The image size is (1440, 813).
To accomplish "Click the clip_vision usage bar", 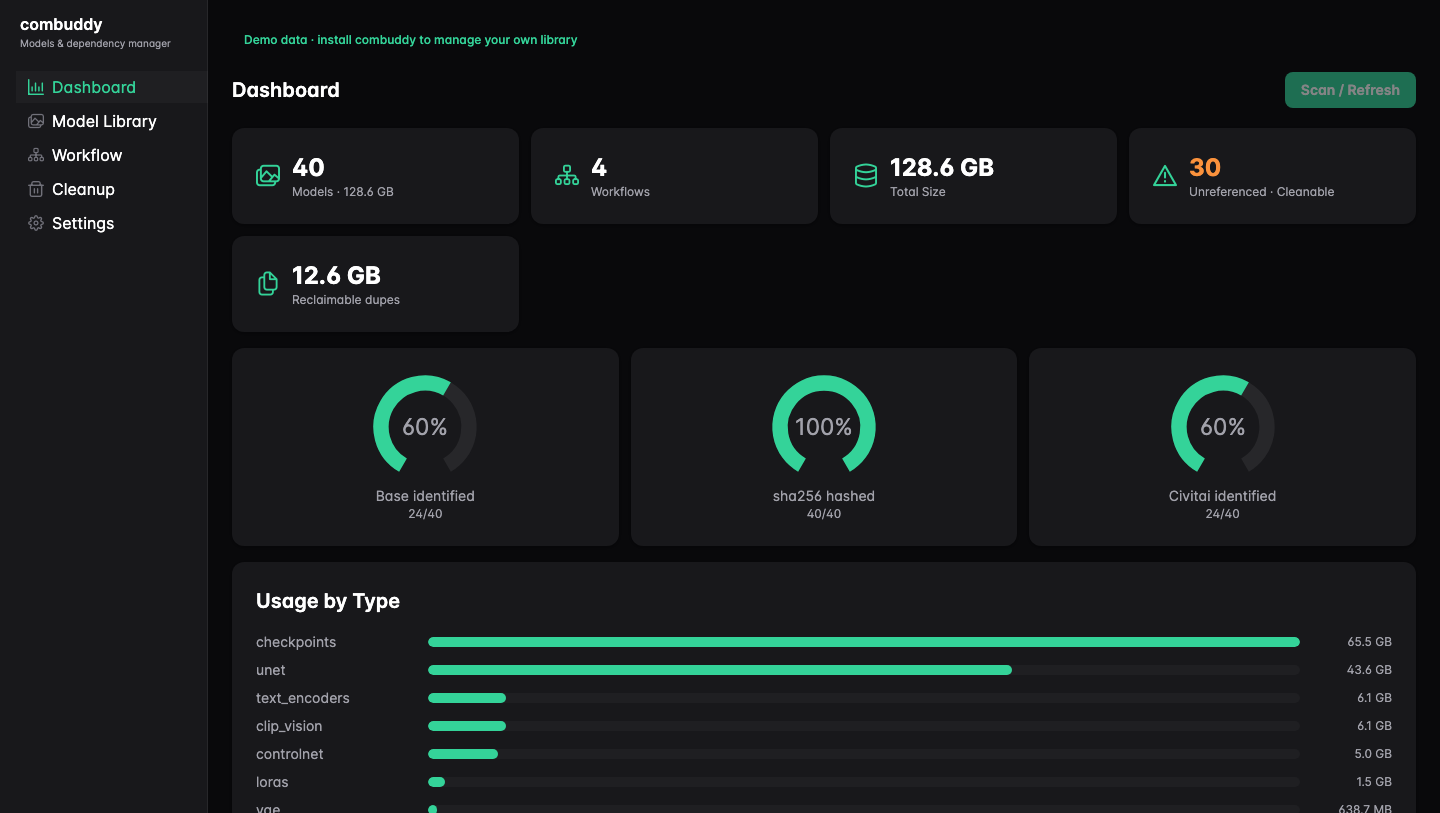I will coord(864,726).
